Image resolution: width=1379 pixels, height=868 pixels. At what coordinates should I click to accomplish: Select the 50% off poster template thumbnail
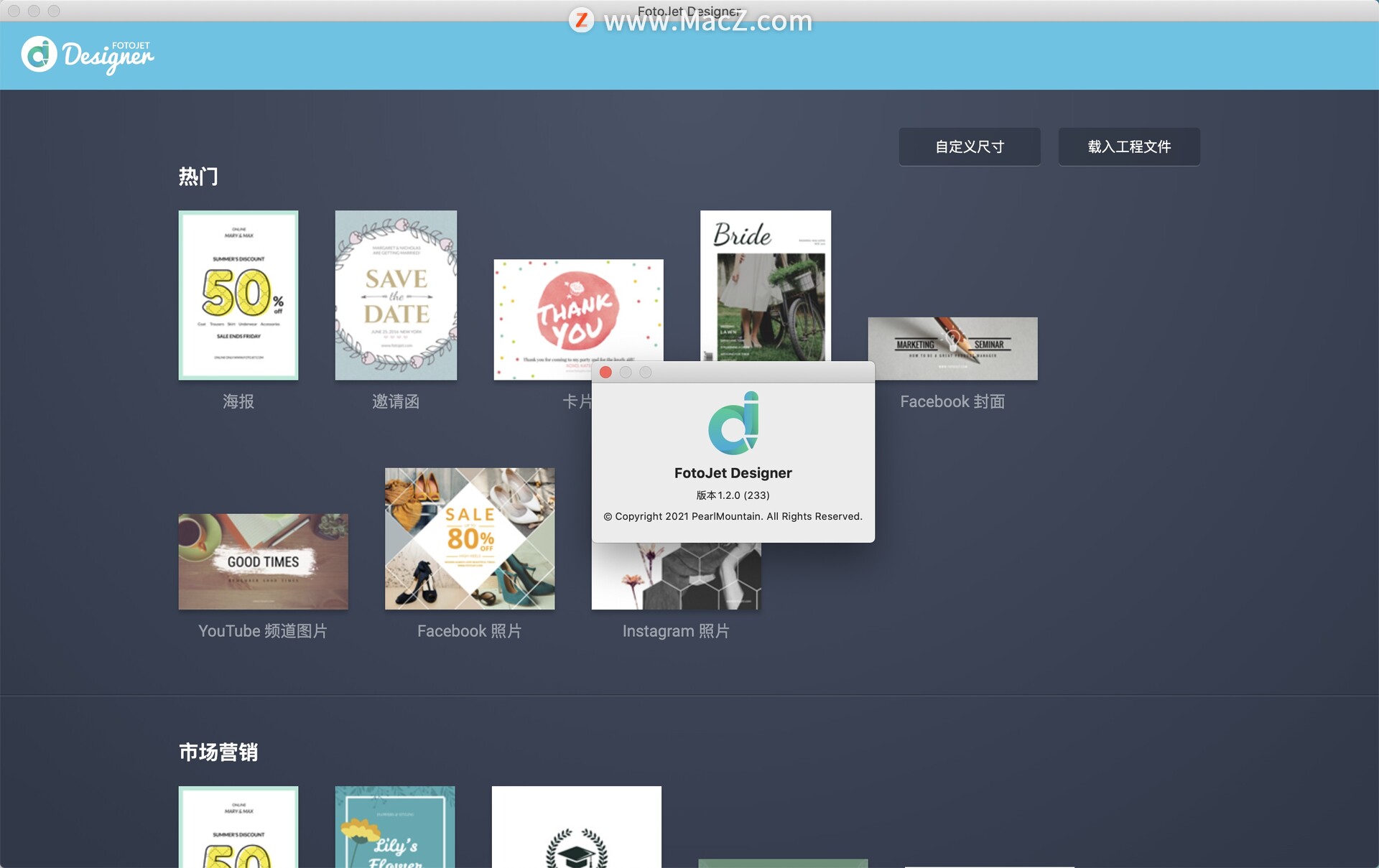(x=238, y=295)
